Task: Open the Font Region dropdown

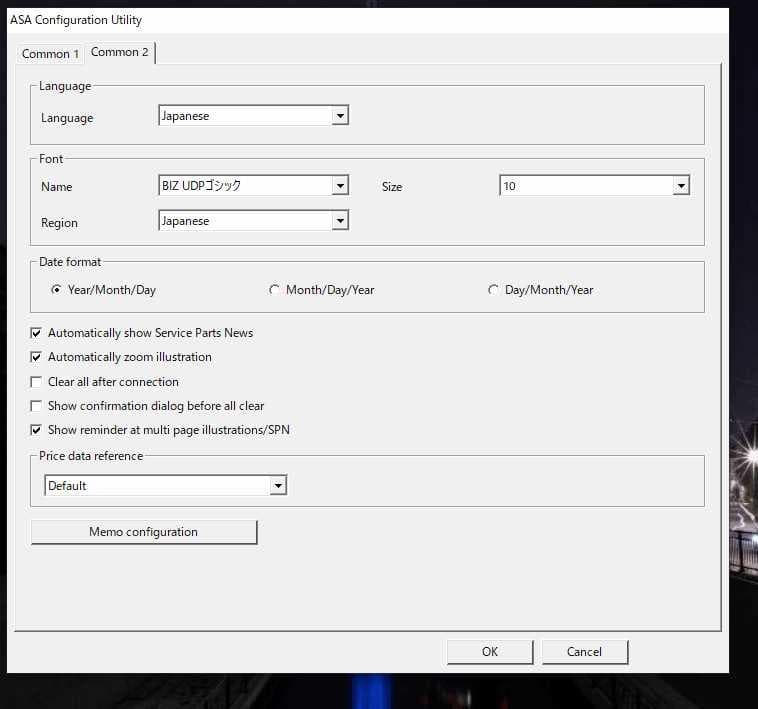Action: [340, 221]
